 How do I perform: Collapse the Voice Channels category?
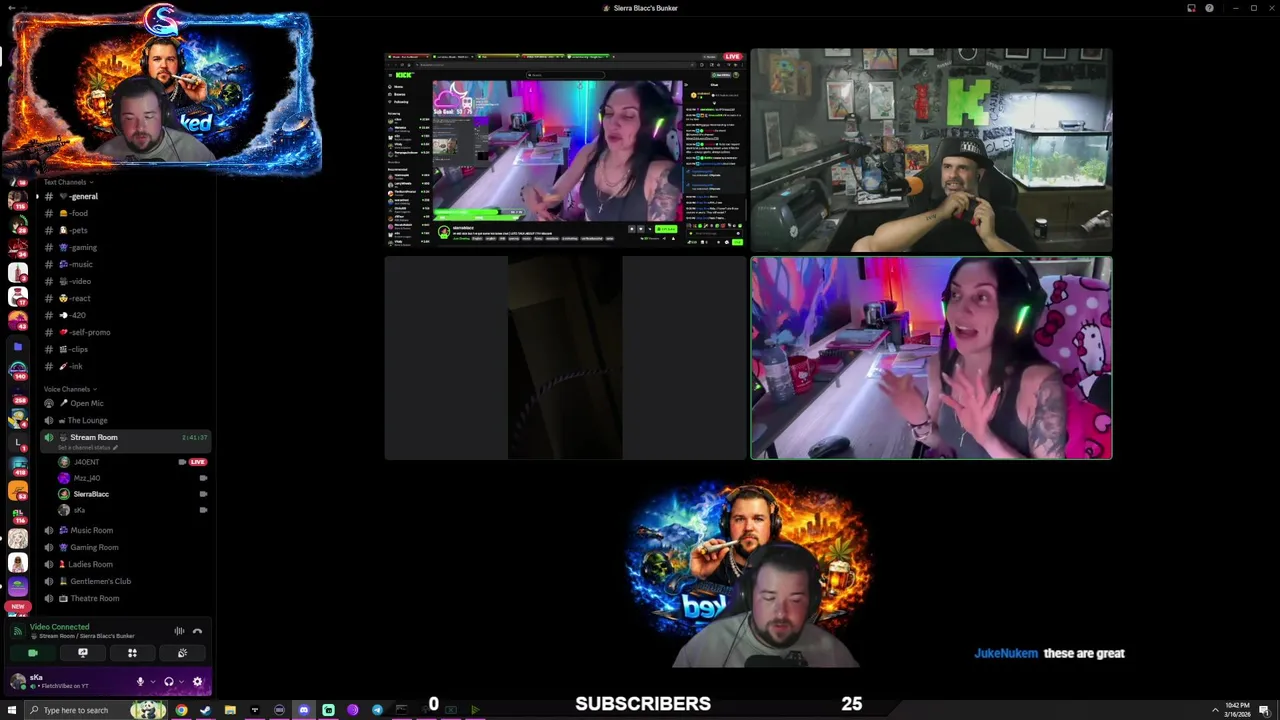click(70, 389)
